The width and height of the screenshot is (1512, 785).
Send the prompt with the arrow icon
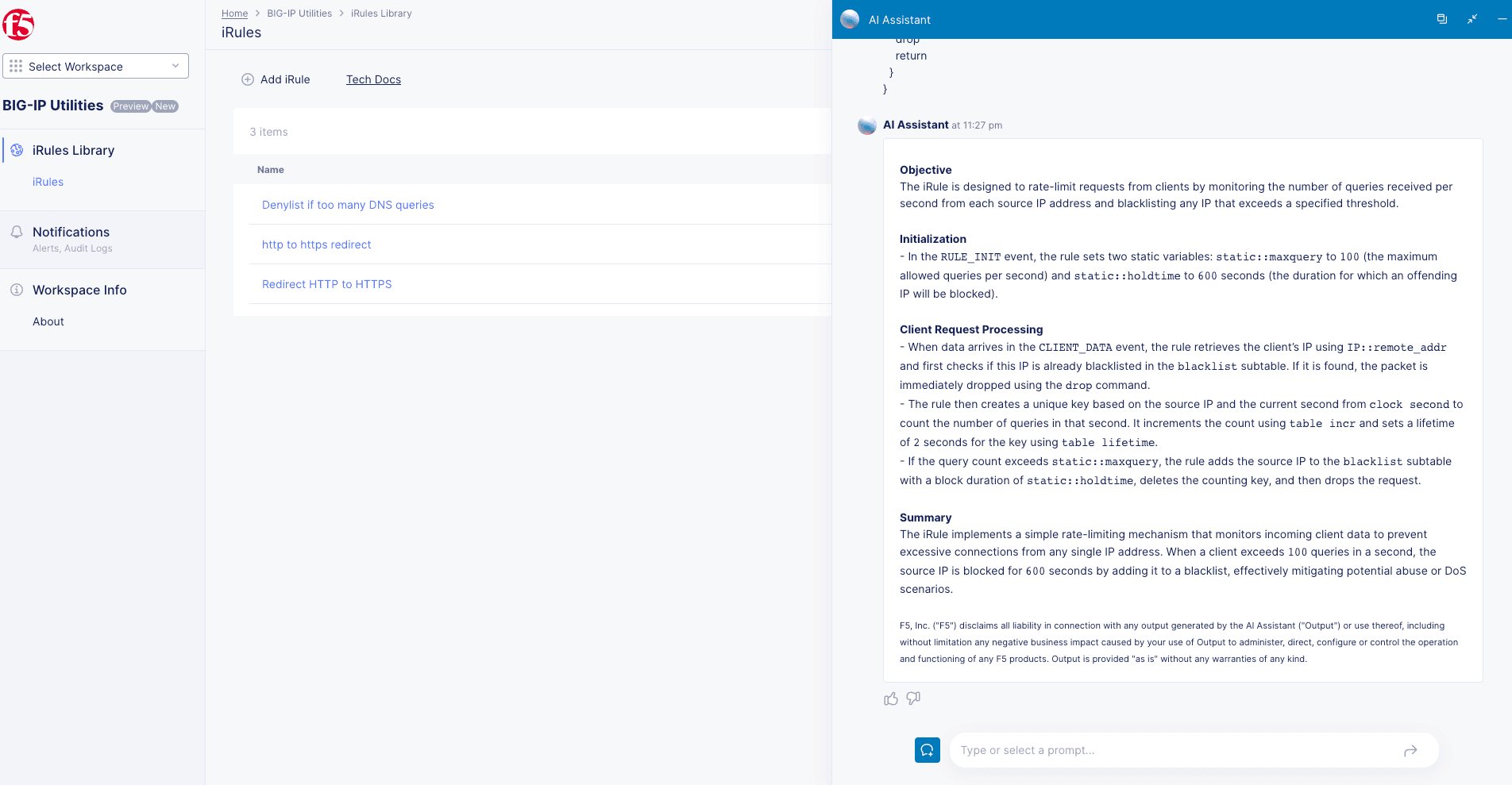point(1410,751)
